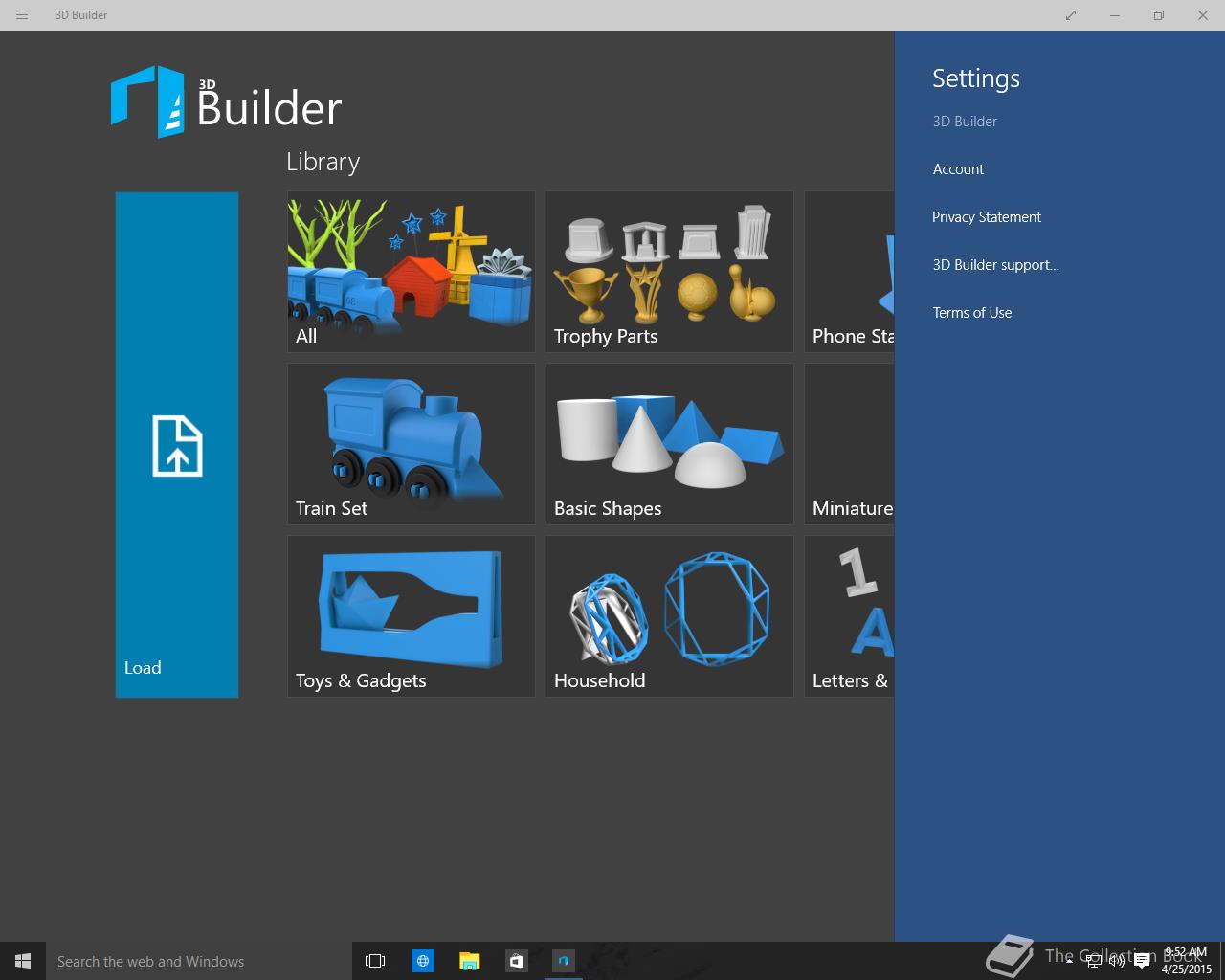Click the Load file icon tile

point(177,445)
